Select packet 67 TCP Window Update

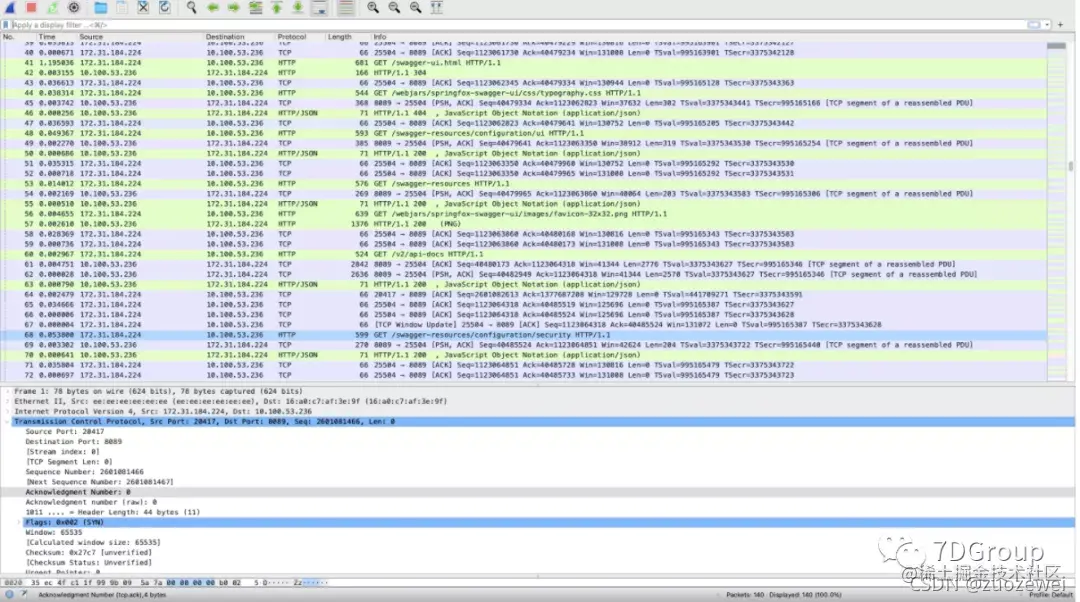click(x=523, y=324)
